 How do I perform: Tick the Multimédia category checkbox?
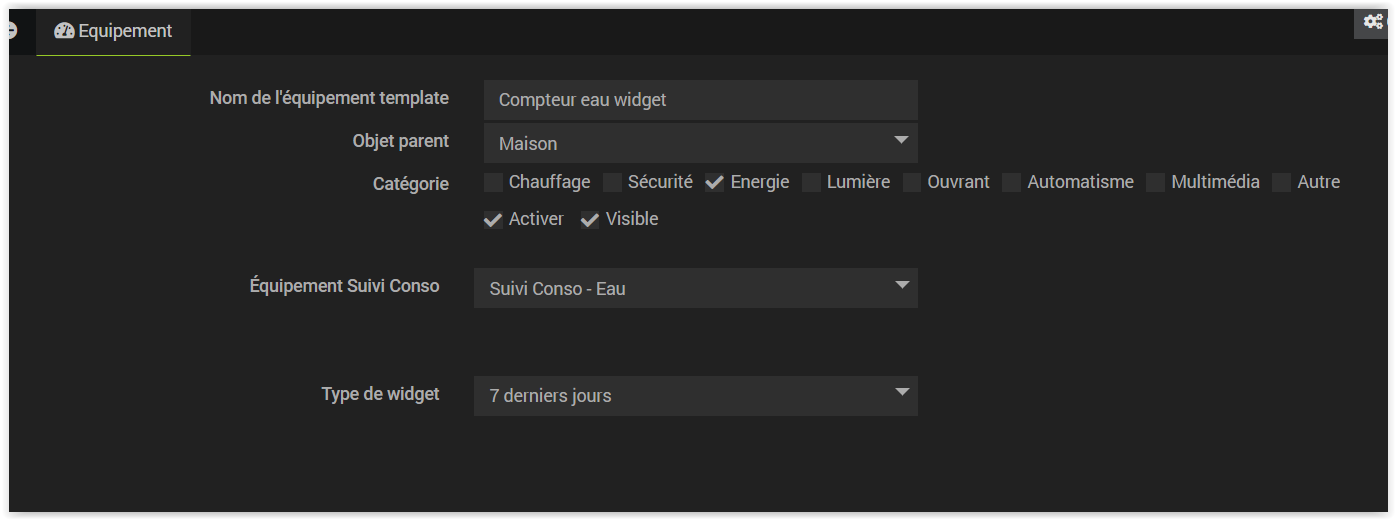pyautogui.click(x=1156, y=182)
